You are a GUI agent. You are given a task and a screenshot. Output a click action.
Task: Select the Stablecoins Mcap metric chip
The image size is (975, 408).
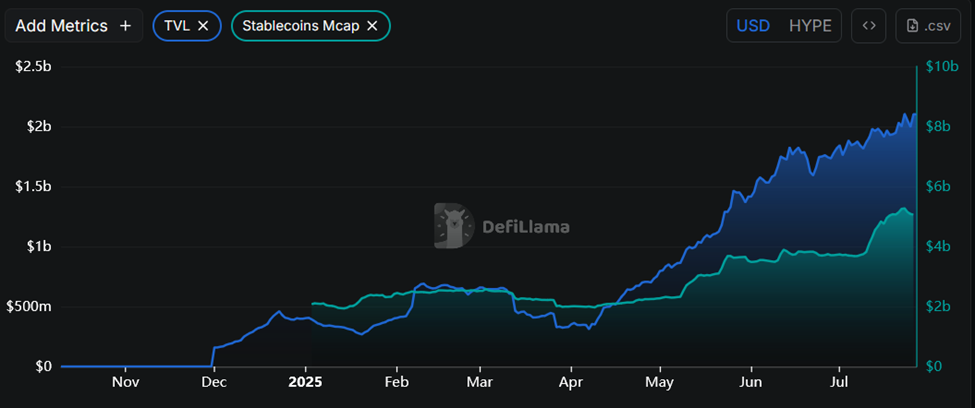310,26
